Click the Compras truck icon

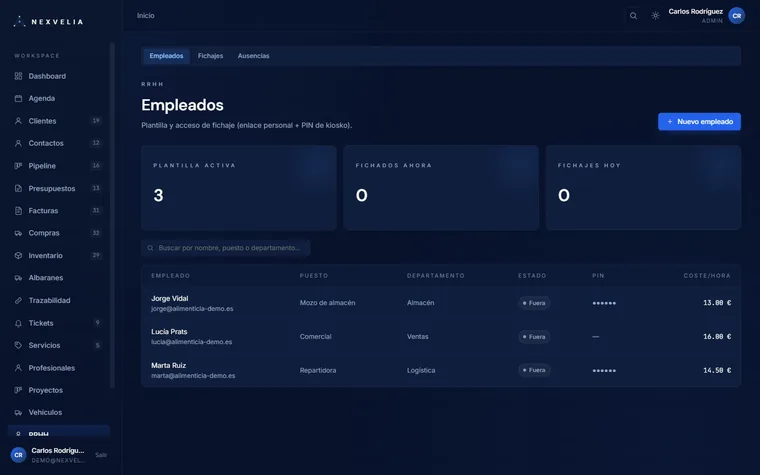click(18, 233)
